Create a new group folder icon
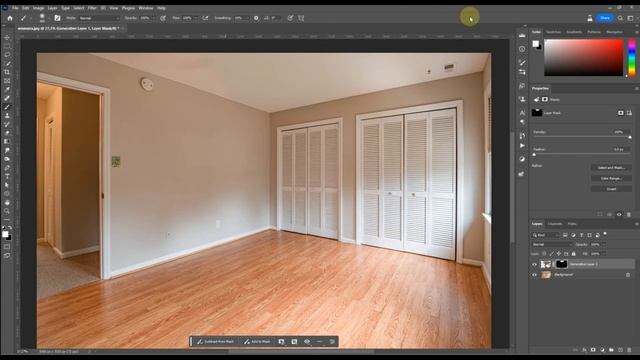 pos(611,350)
